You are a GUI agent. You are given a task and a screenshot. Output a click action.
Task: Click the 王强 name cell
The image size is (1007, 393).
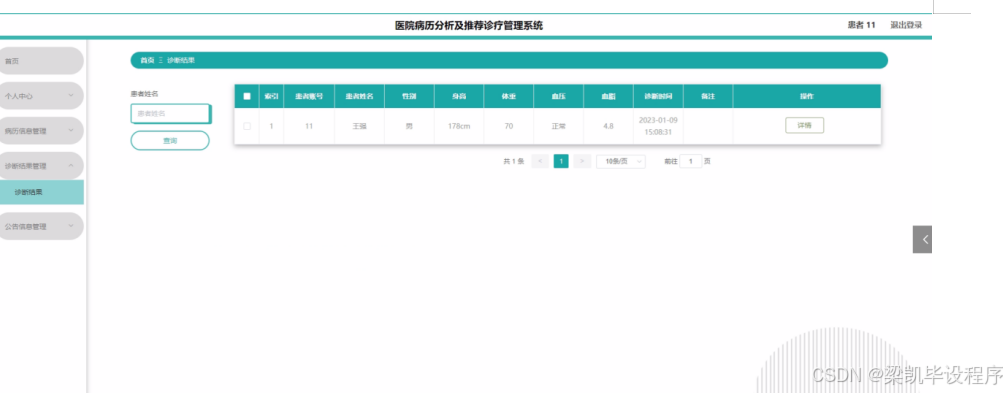pyautogui.click(x=359, y=126)
